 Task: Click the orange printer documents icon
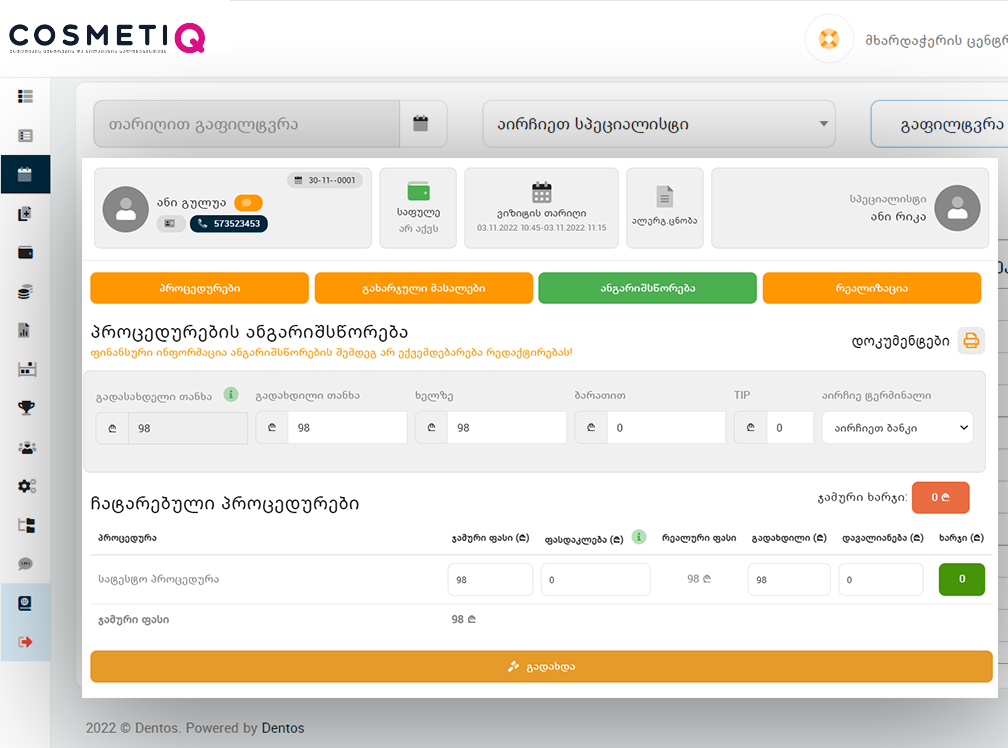[971, 341]
